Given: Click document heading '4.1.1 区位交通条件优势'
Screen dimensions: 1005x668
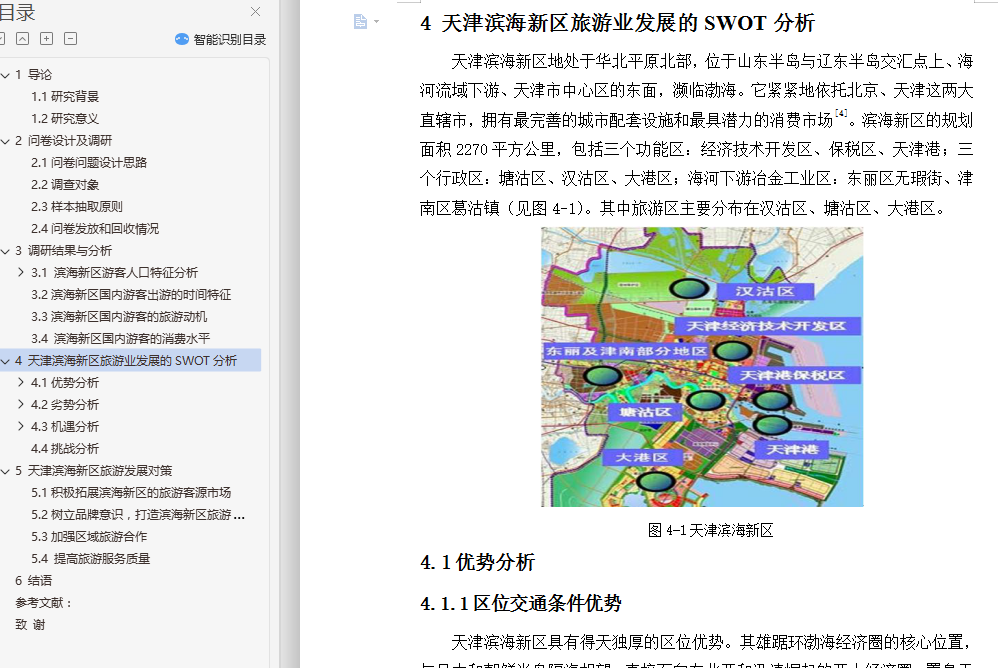Looking at the screenshot, I should click(x=521, y=603).
